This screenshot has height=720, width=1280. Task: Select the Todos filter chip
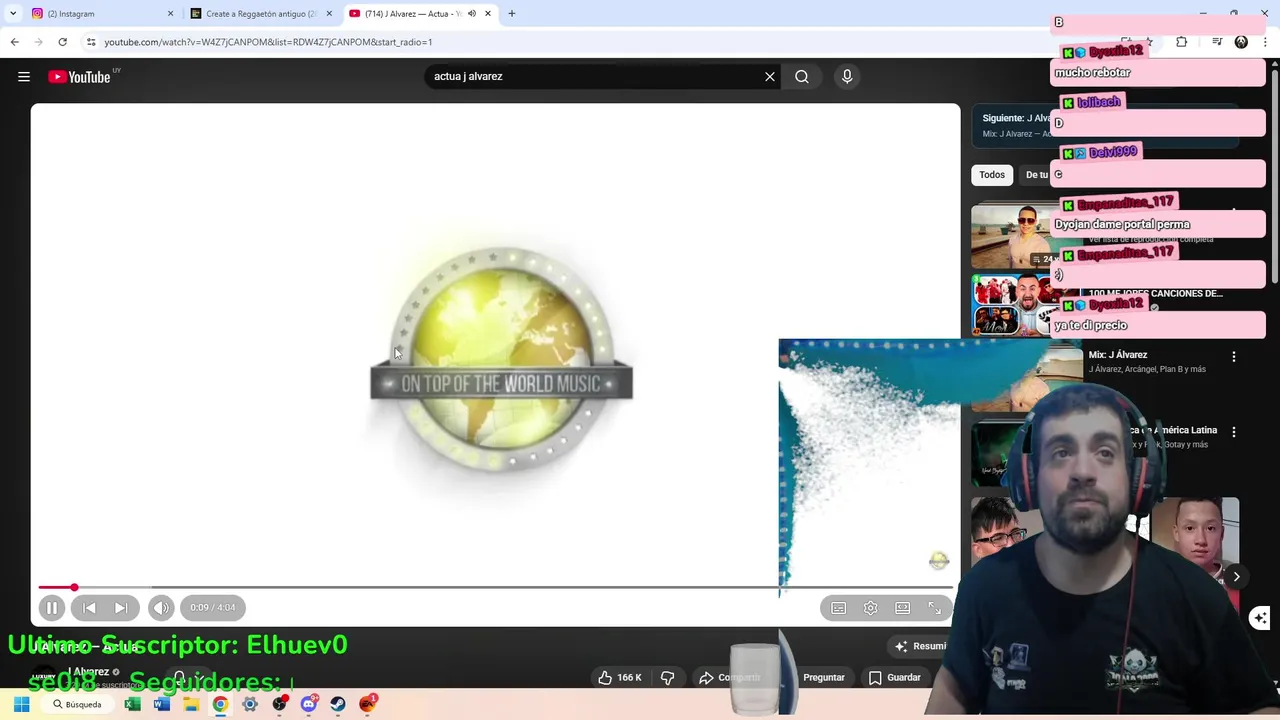click(x=992, y=175)
